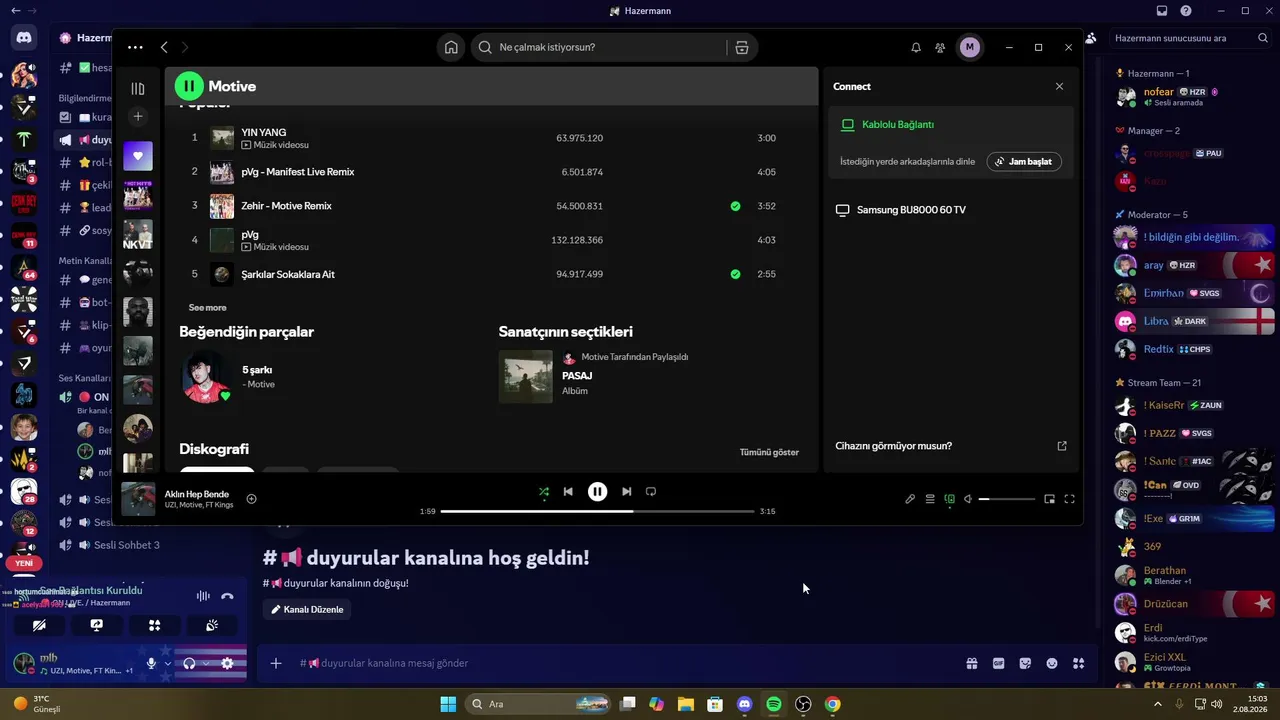Viewport: 1280px width, 720px height.
Task: Mute Spotify with the speaker icon
Action: click(x=968, y=499)
